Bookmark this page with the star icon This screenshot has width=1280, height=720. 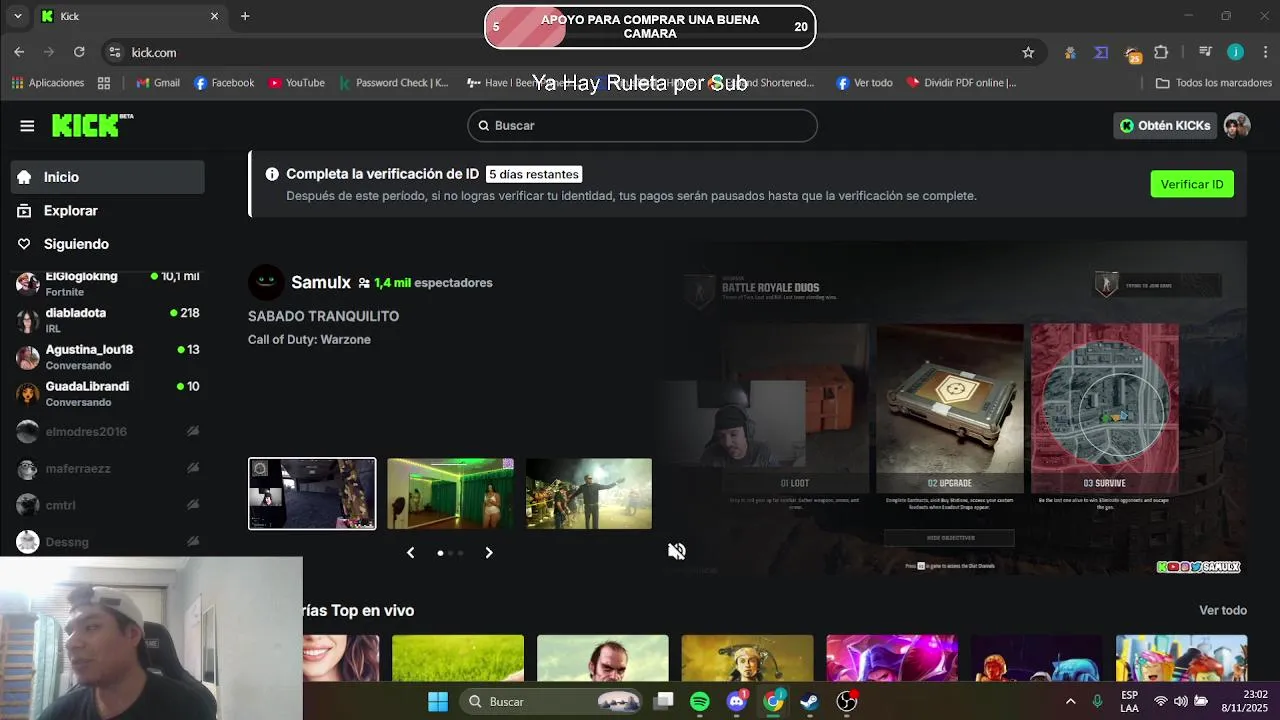pyautogui.click(x=1028, y=52)
